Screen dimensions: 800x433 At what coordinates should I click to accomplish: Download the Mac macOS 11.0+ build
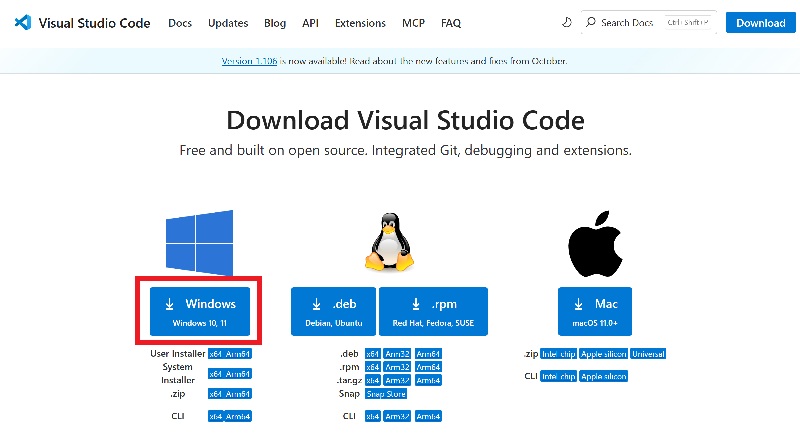click(x=599, y=311)
